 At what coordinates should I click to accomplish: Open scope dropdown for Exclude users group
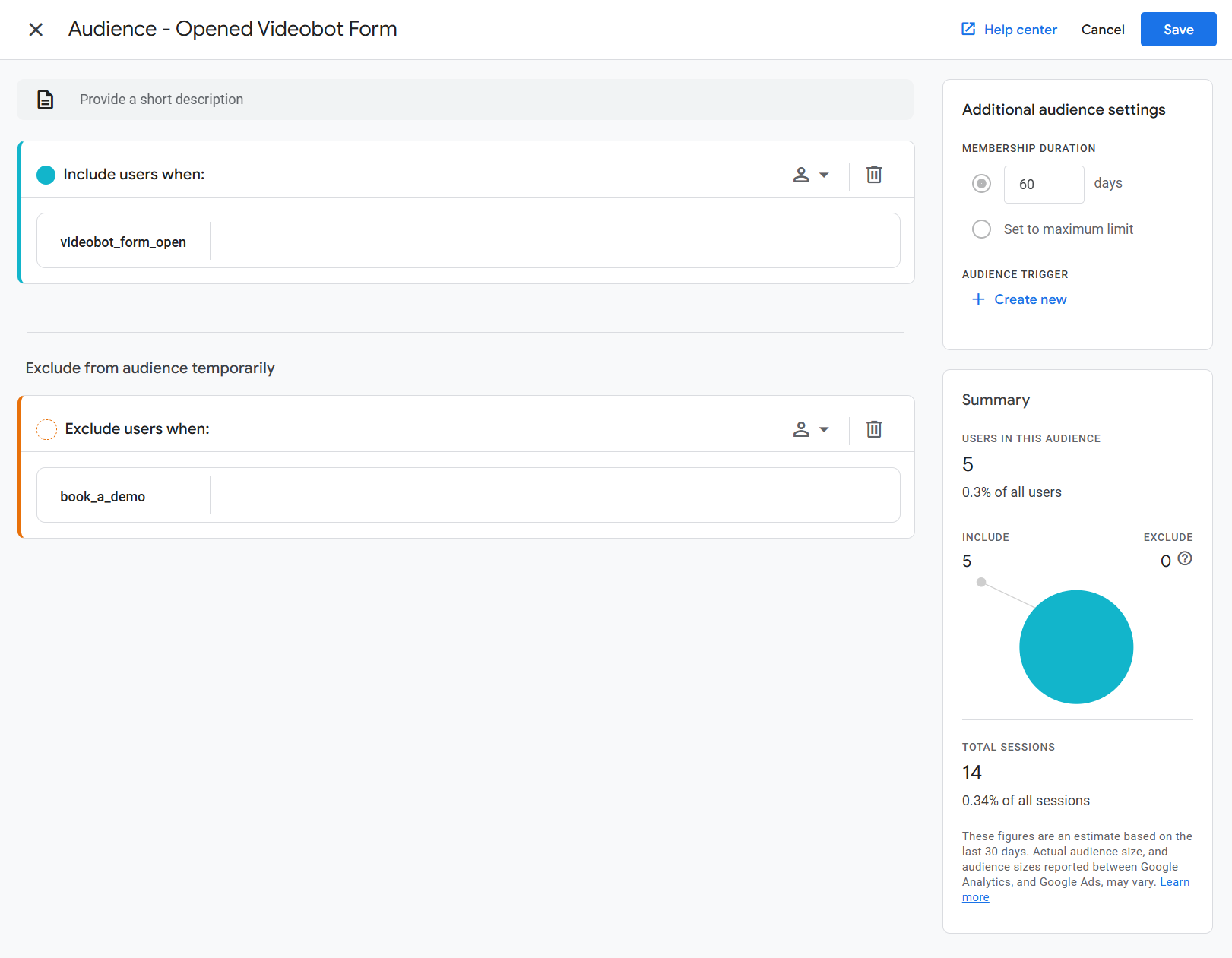[810, 429]
